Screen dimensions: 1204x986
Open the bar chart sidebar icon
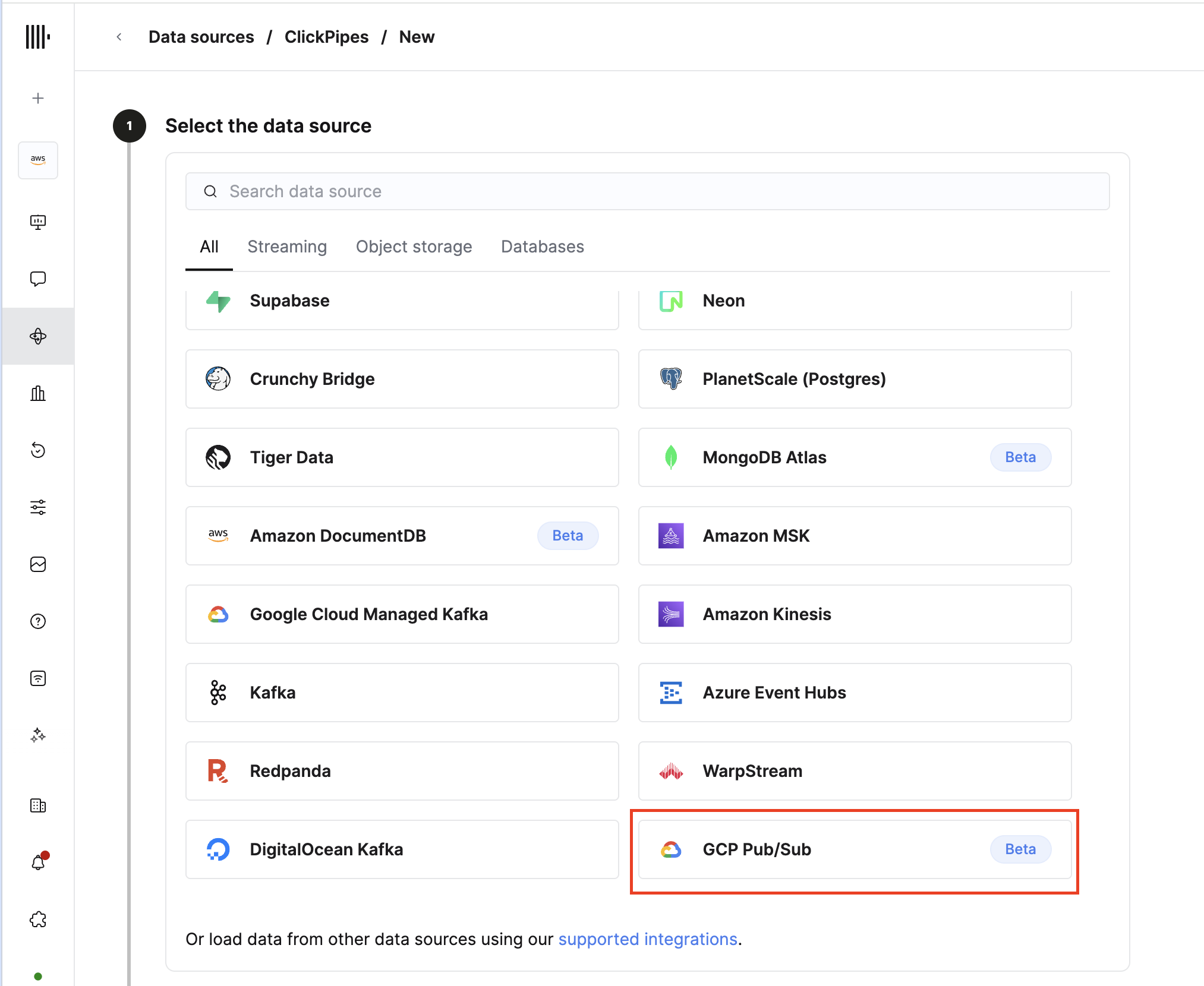[38, 393]
